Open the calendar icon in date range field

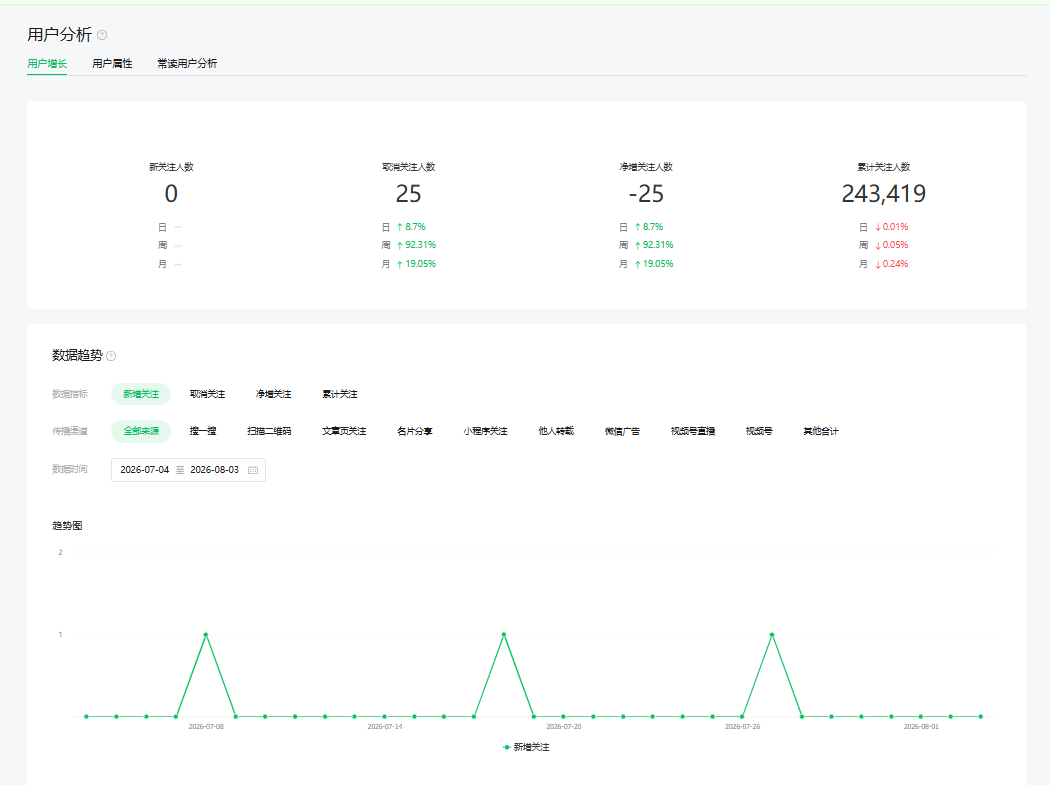[253, 470]
